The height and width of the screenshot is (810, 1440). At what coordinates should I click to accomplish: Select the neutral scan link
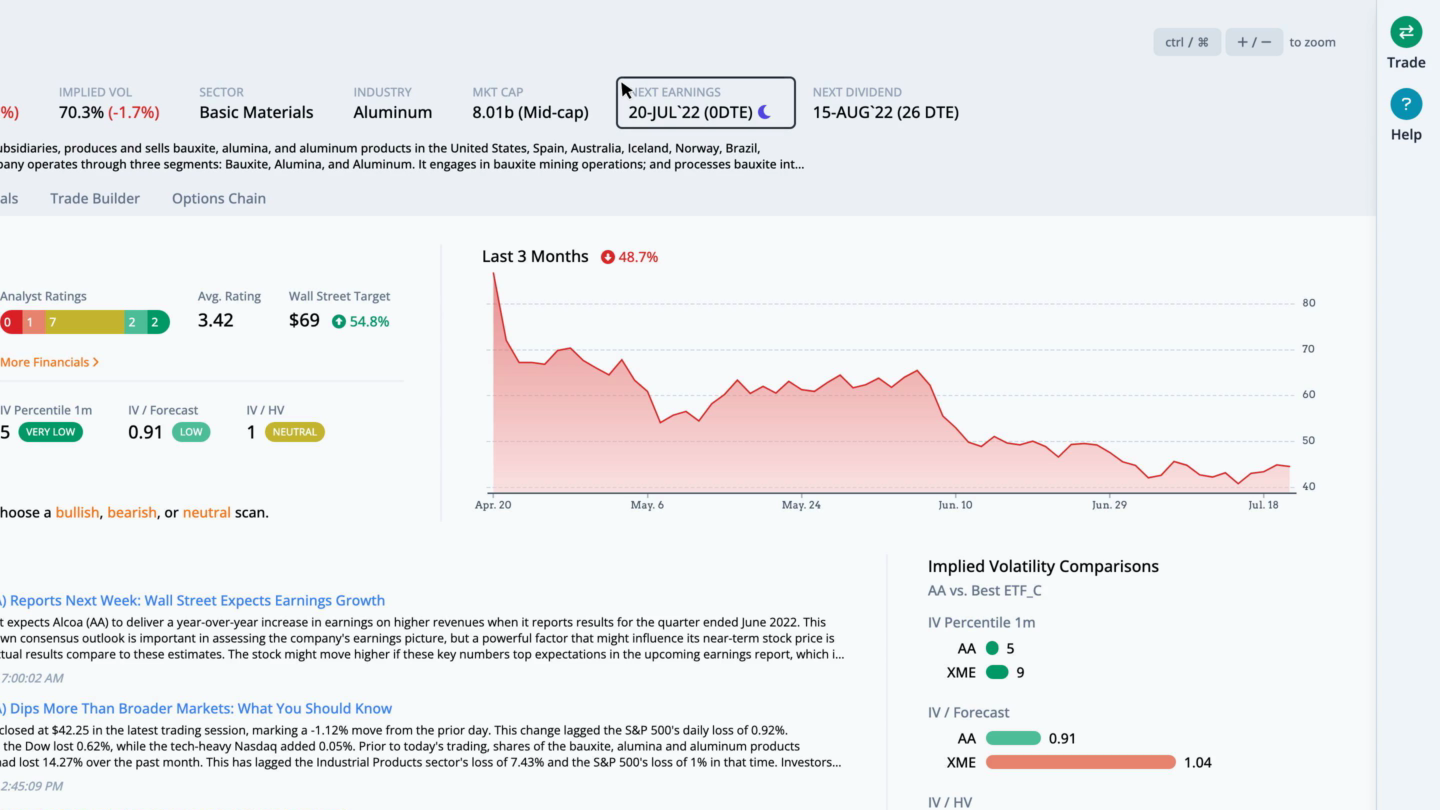tap(207, 512)
